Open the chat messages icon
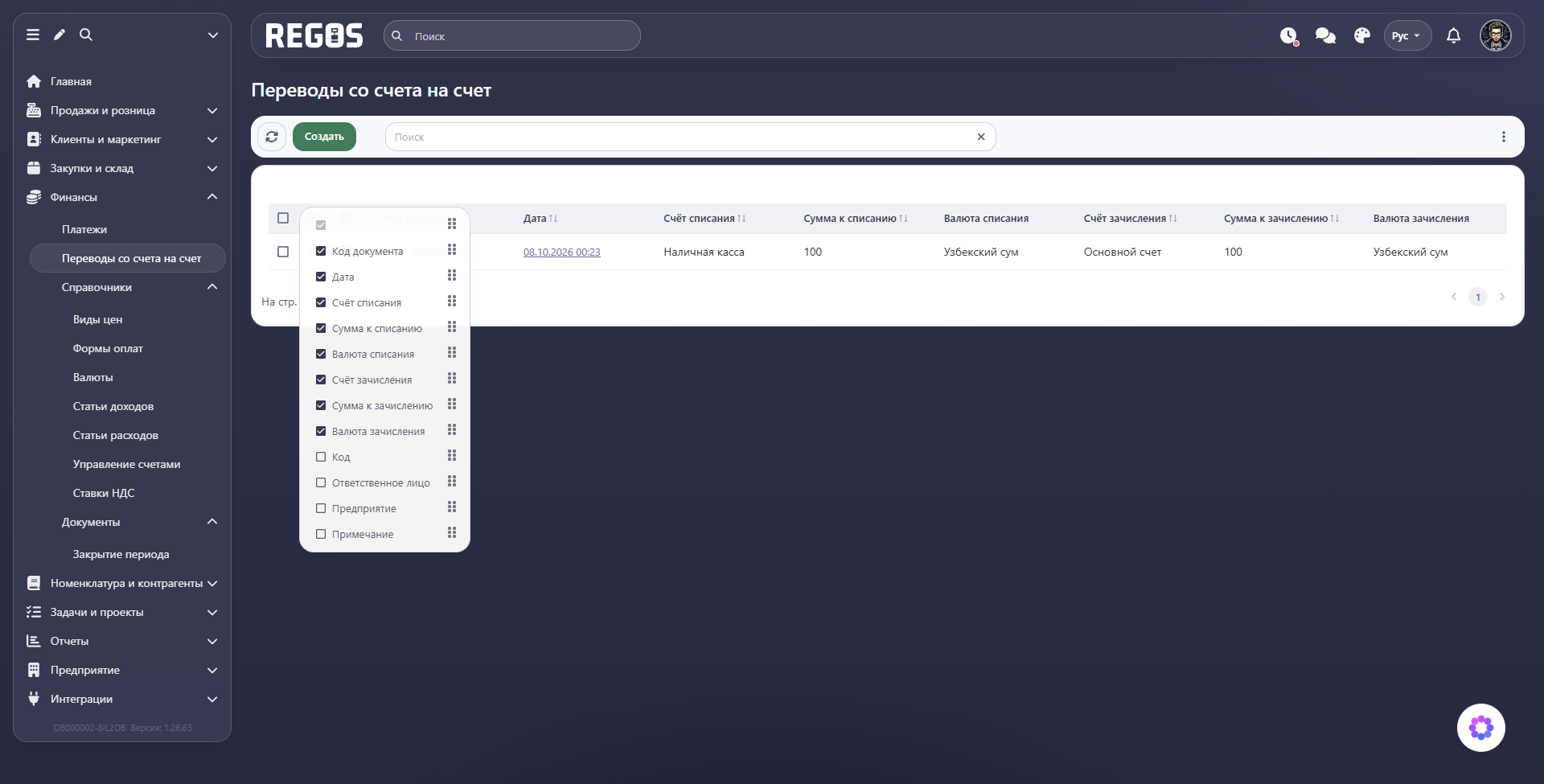Image resolution: width=1544 pixels, height=784 pixels. pyautogui.click(x=1325, y=35)
